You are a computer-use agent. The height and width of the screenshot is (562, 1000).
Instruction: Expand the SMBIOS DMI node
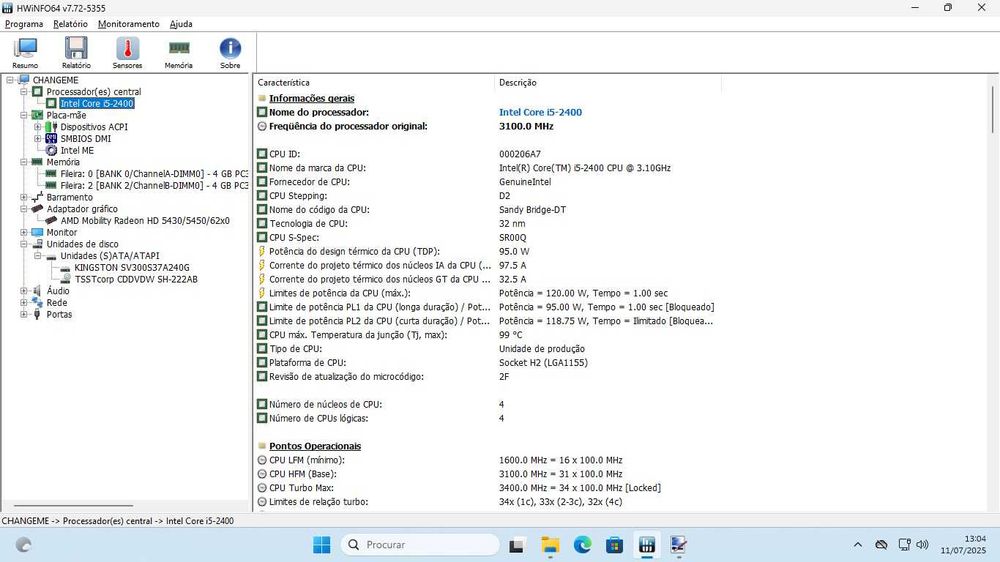click(38, 138)
